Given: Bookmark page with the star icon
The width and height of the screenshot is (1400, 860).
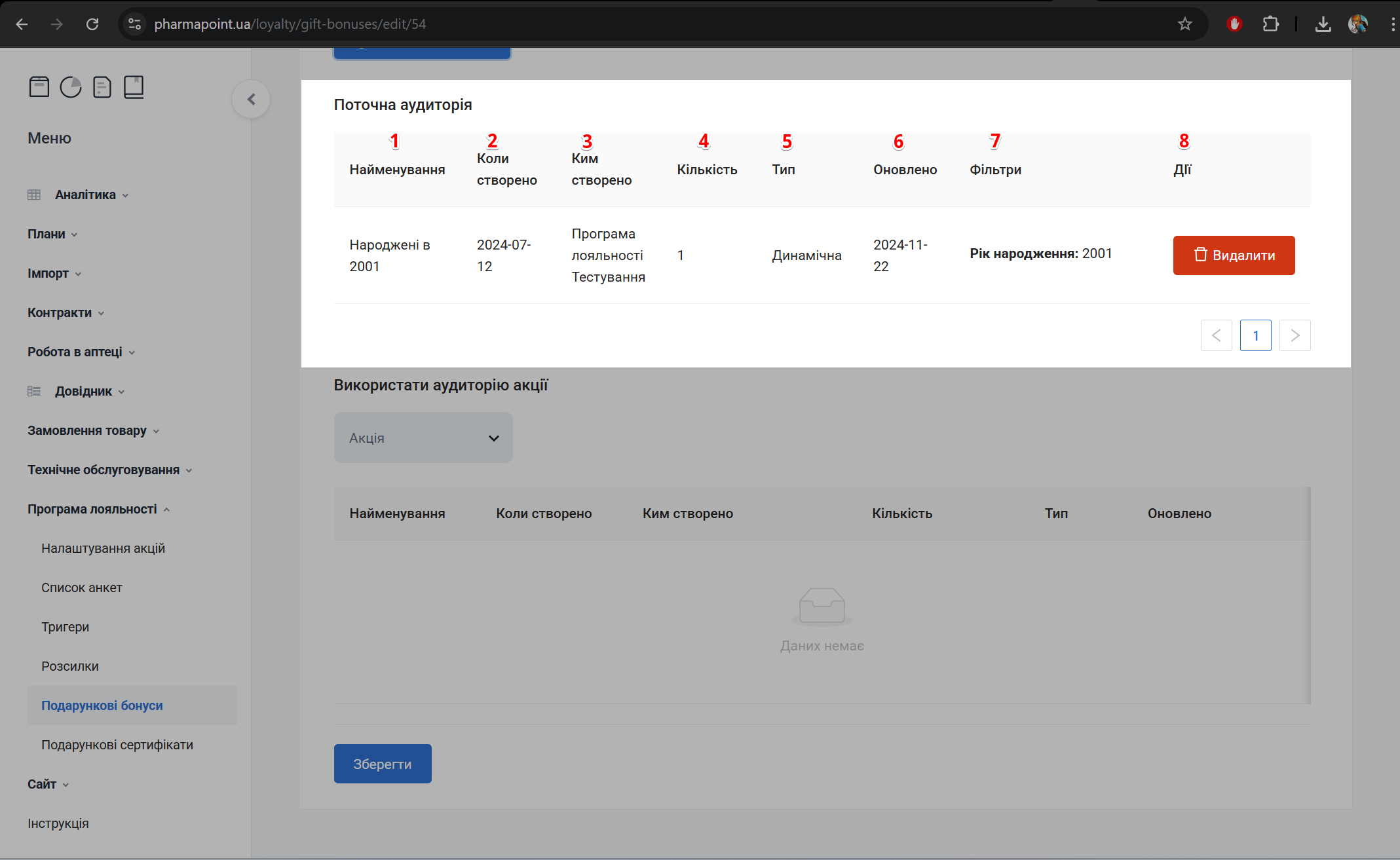Looking at the screenshot, I should click(x=1184, y=24).
